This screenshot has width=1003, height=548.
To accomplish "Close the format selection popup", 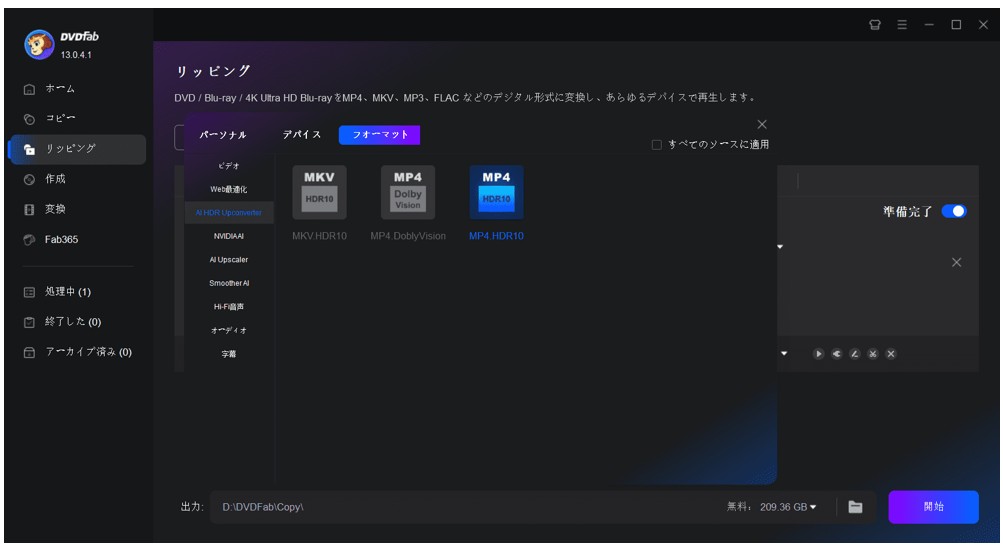I will coord(762,124).
